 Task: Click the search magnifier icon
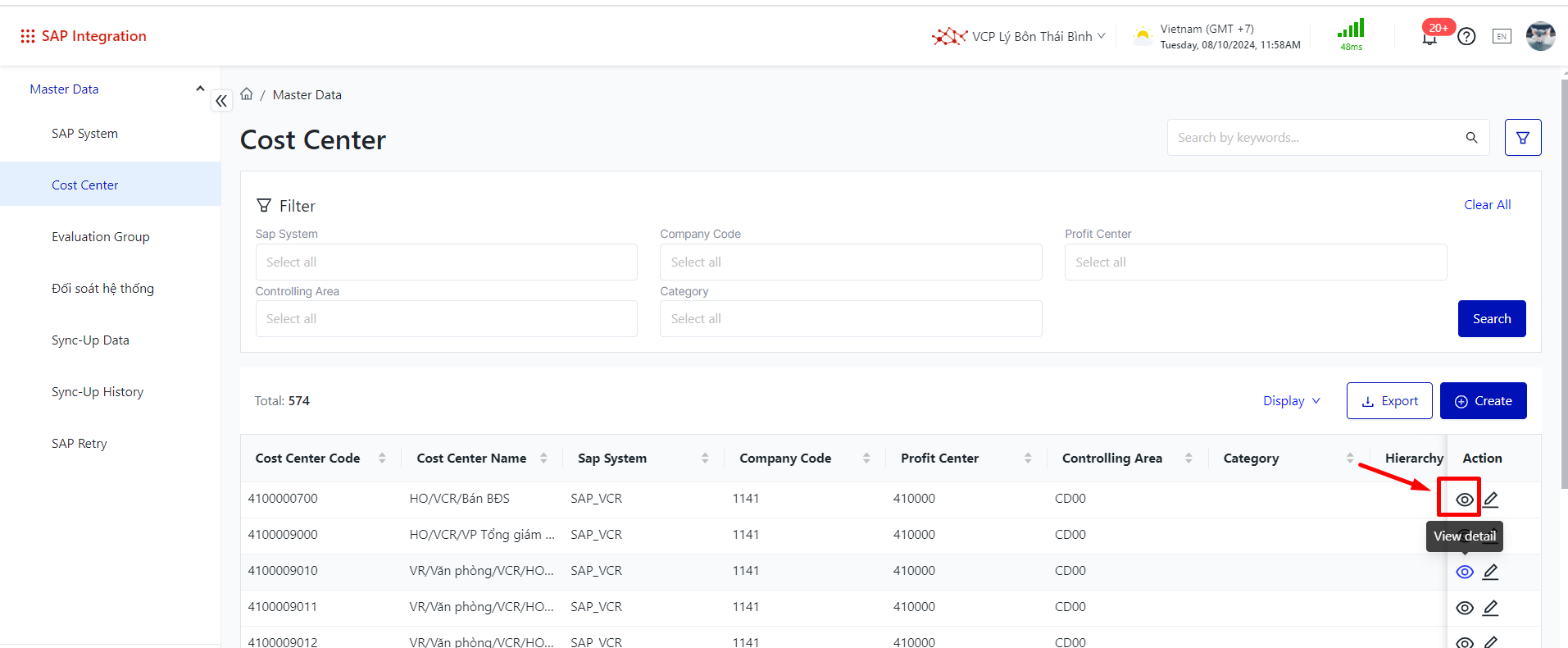pos(1471,138)
